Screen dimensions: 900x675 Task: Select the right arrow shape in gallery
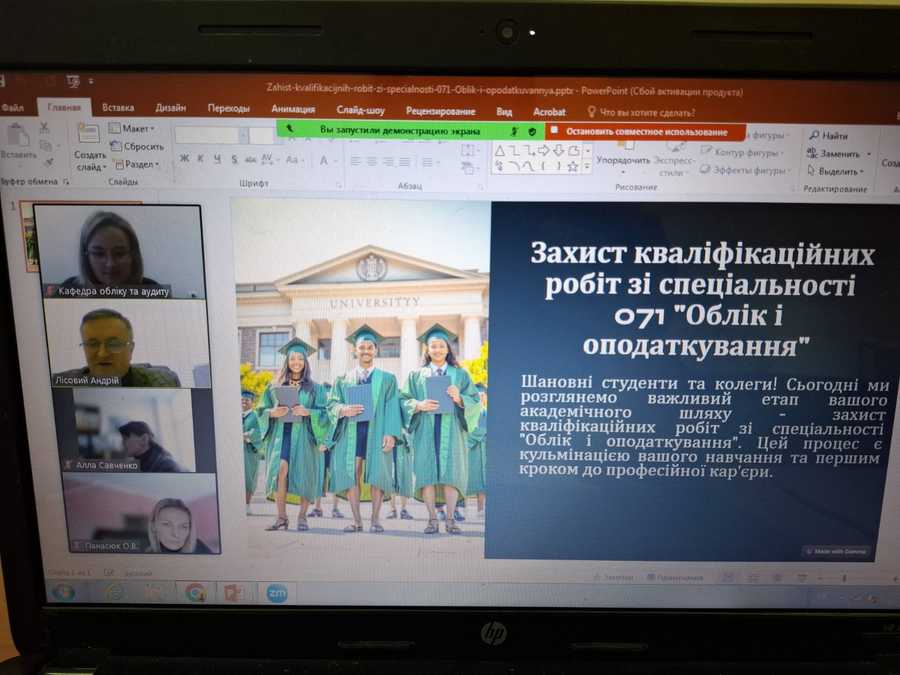[543, 150]
